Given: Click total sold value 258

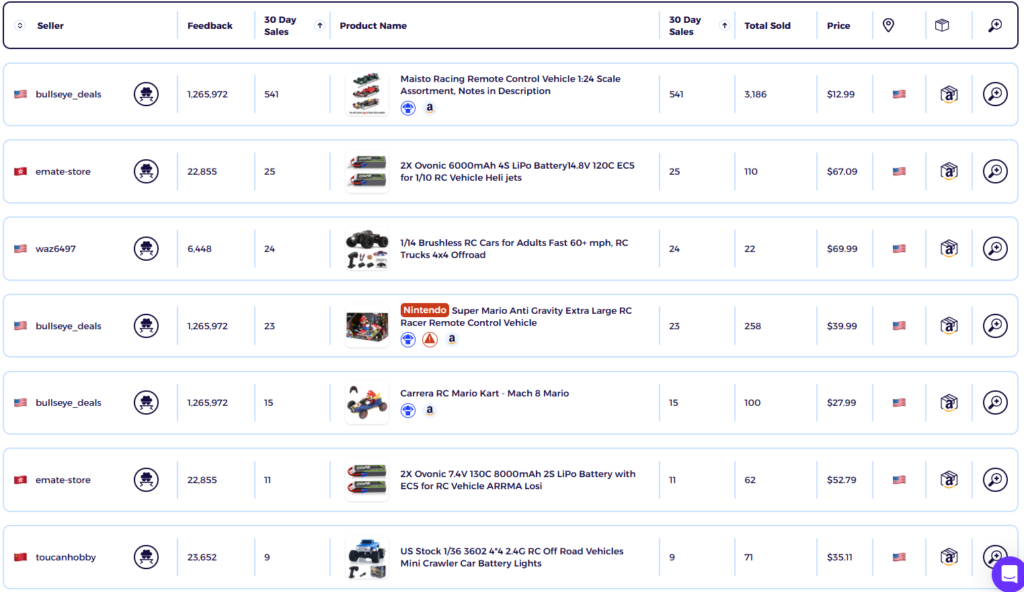Looking at the screenshot, I should (752, 325).
